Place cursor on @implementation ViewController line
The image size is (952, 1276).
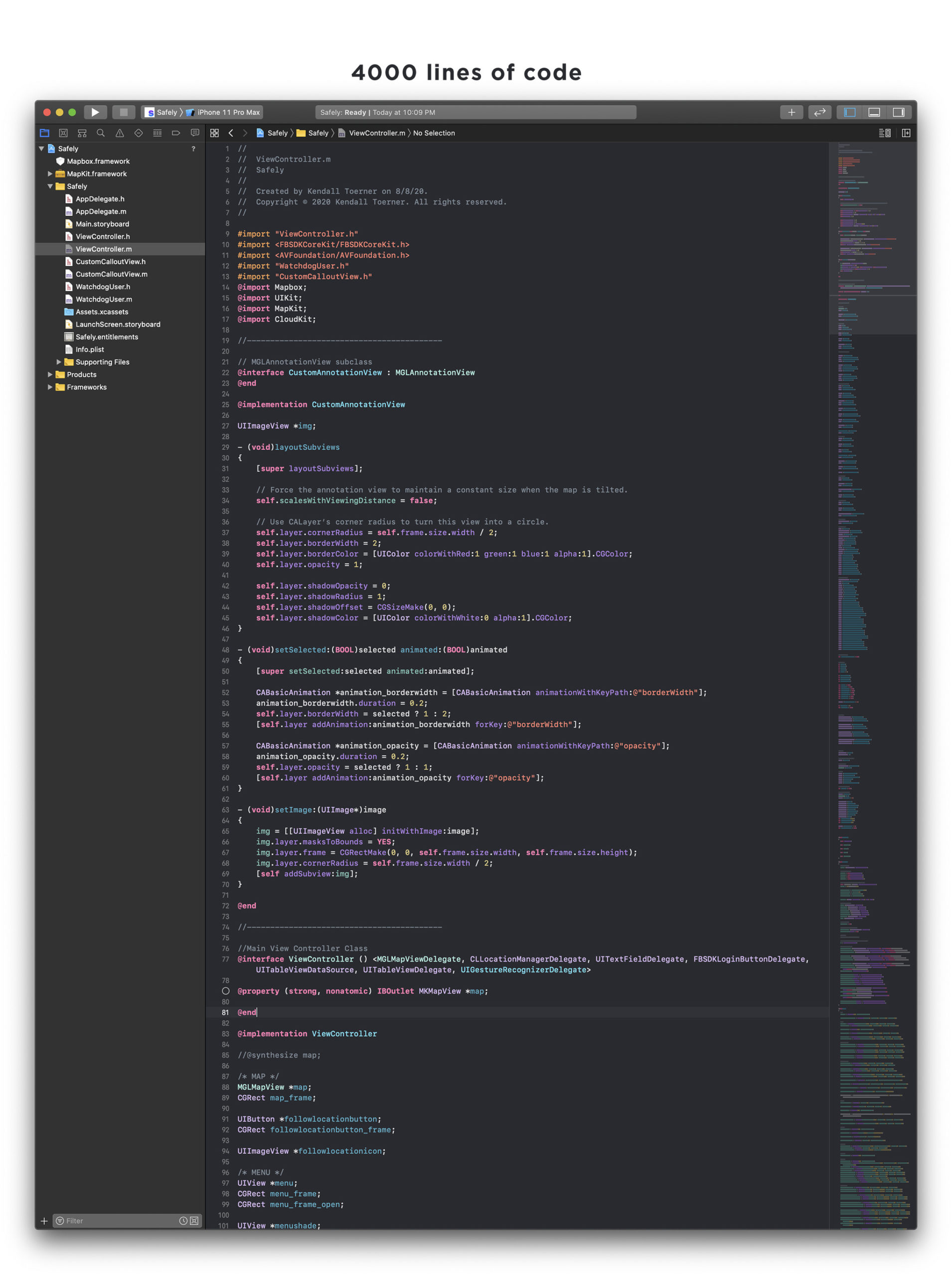(307, 1034)
